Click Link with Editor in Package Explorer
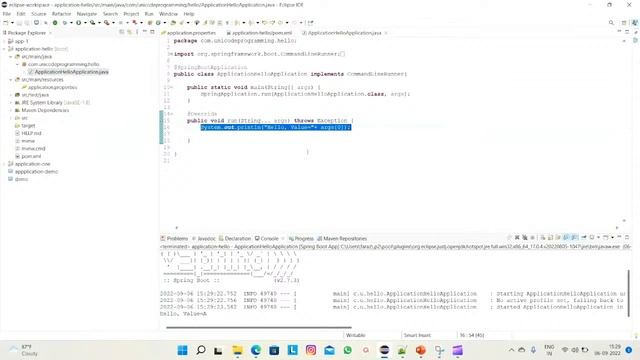The width and height of the screenshot is (640, 360). click(x=129, y=32)
